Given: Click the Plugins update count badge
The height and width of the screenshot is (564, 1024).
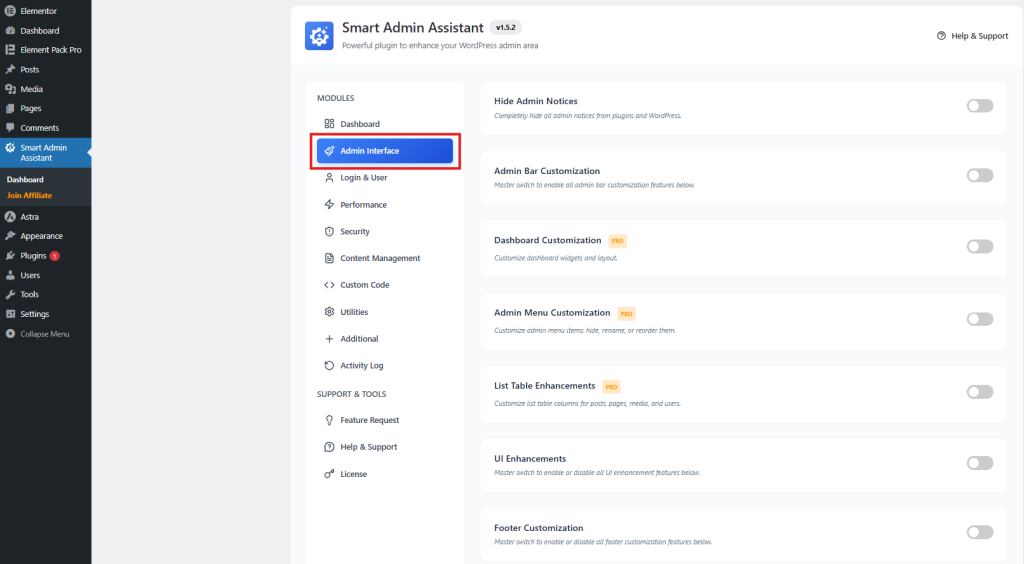Looking at the screenshot, I should tap(55, 256).
